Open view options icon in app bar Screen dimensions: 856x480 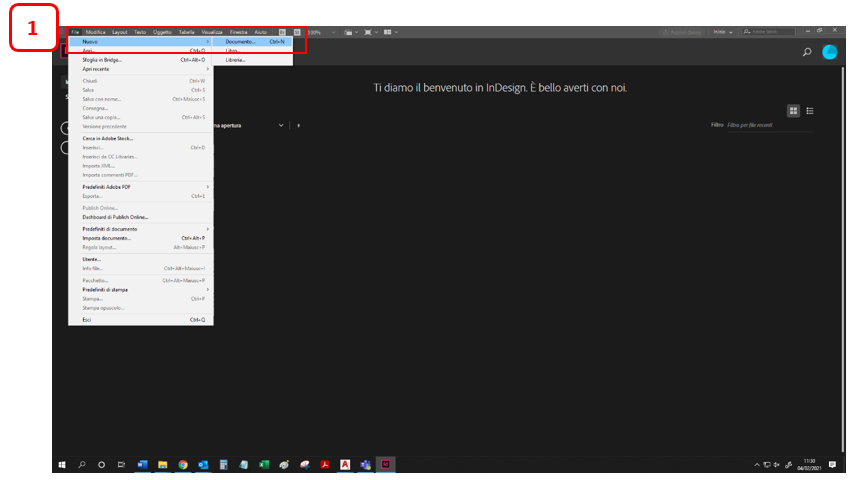click(x=350, y=32)
